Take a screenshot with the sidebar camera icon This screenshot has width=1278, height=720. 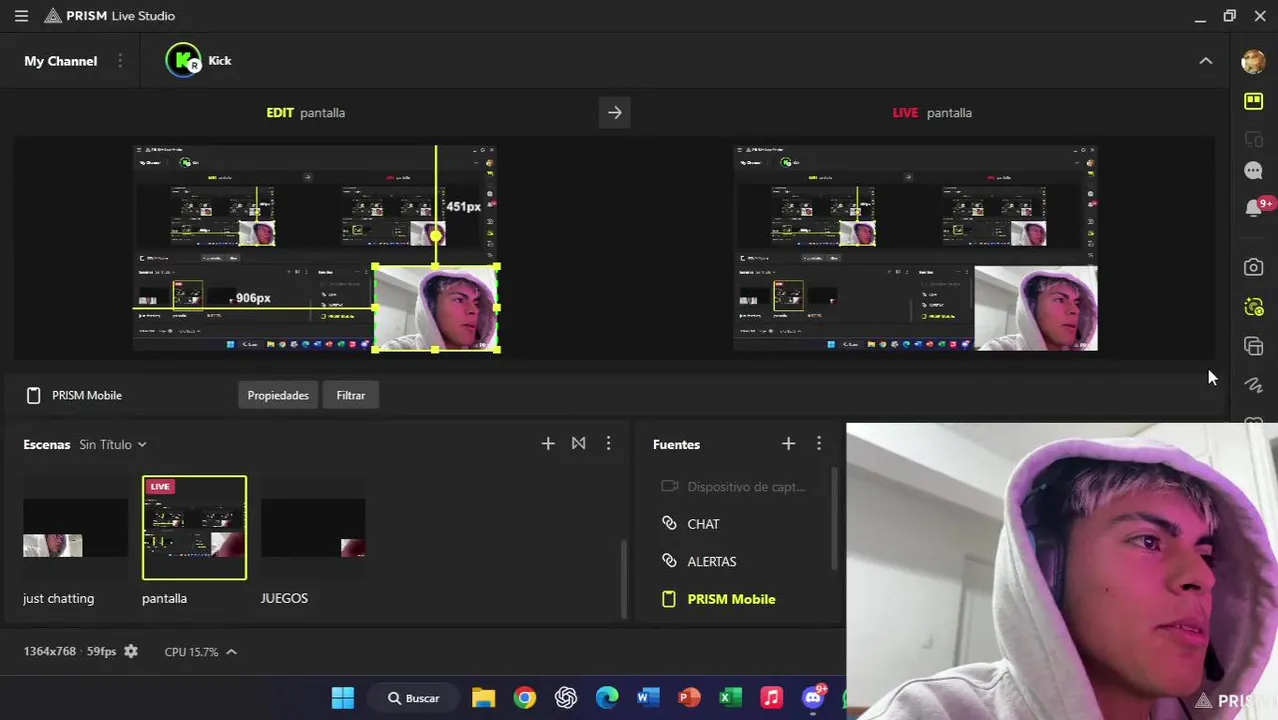pos(1253,268)
